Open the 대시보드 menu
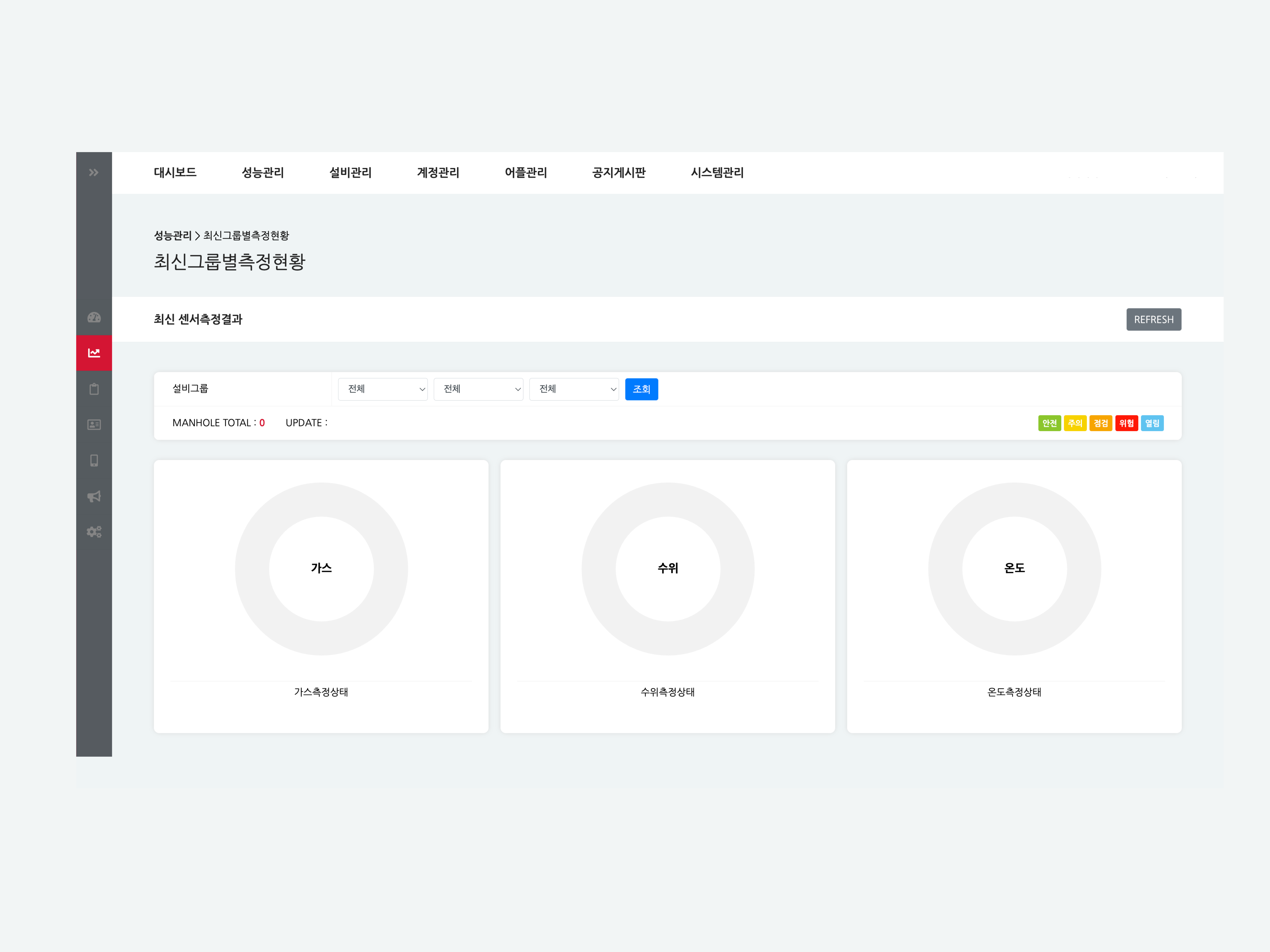 175,173
